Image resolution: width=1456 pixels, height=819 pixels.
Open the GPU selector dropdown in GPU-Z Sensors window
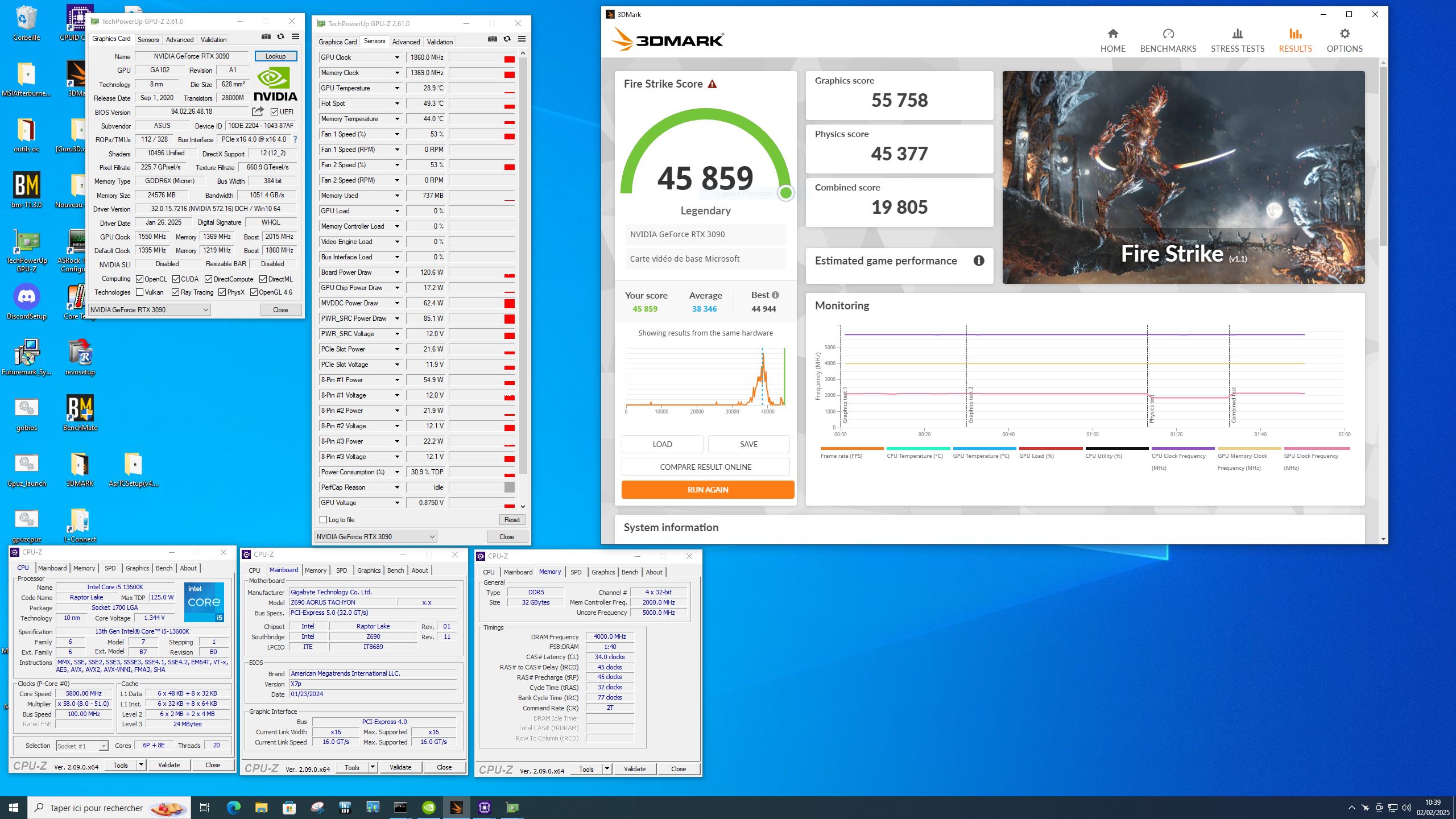[376, 537]
